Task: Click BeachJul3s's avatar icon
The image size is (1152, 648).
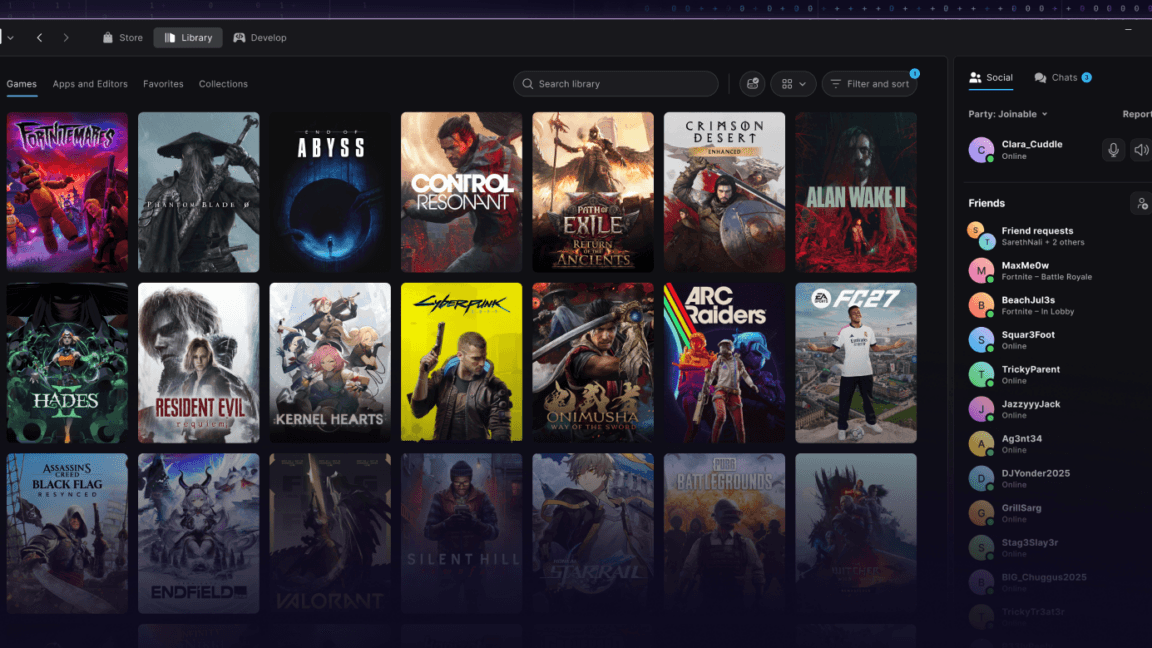Action: tap(981, 305)
